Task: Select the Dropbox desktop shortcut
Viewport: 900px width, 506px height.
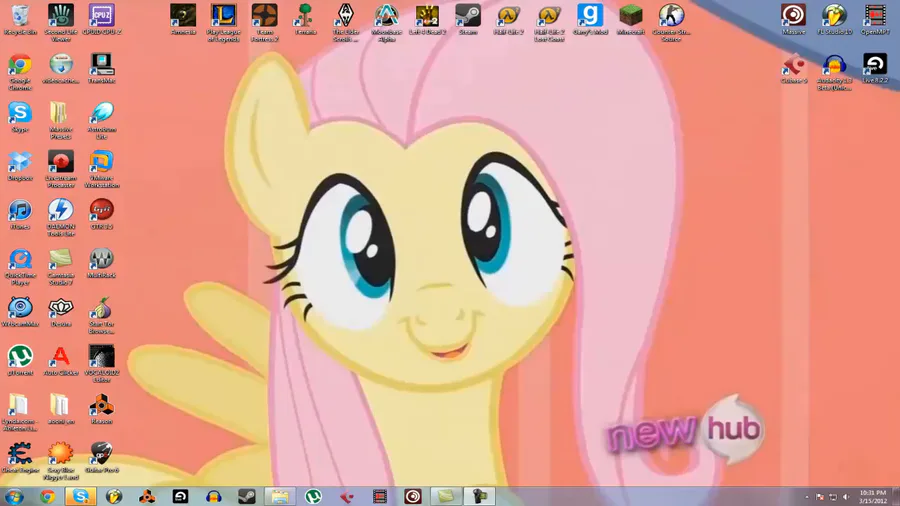Action: tap(20, 166)
